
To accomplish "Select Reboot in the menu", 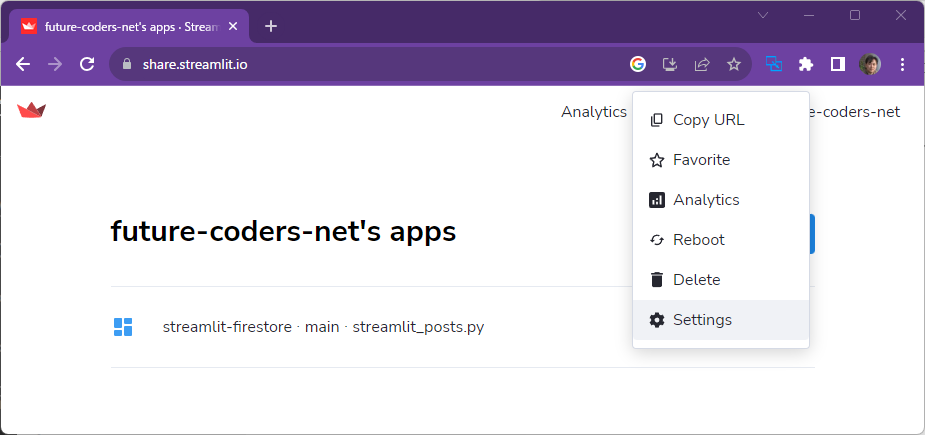I will tap(721, 240).
